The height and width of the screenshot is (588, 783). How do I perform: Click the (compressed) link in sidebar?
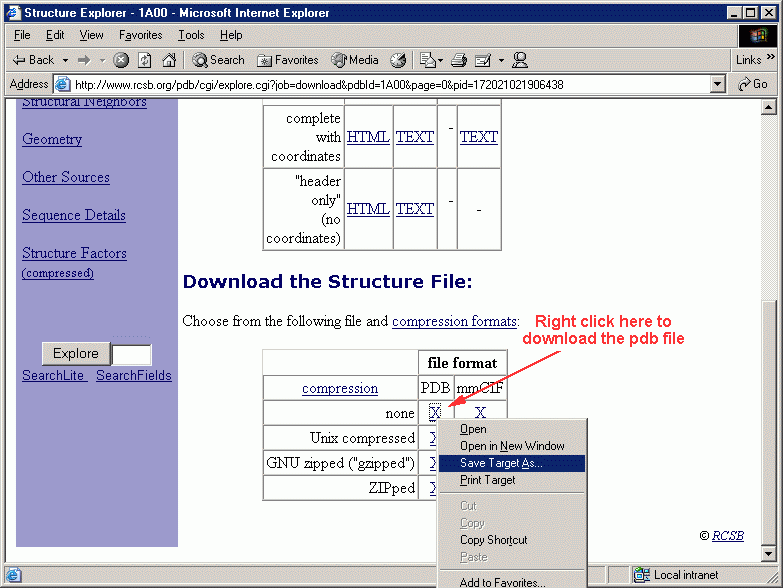pyautogui.click(x=58, y=273)
